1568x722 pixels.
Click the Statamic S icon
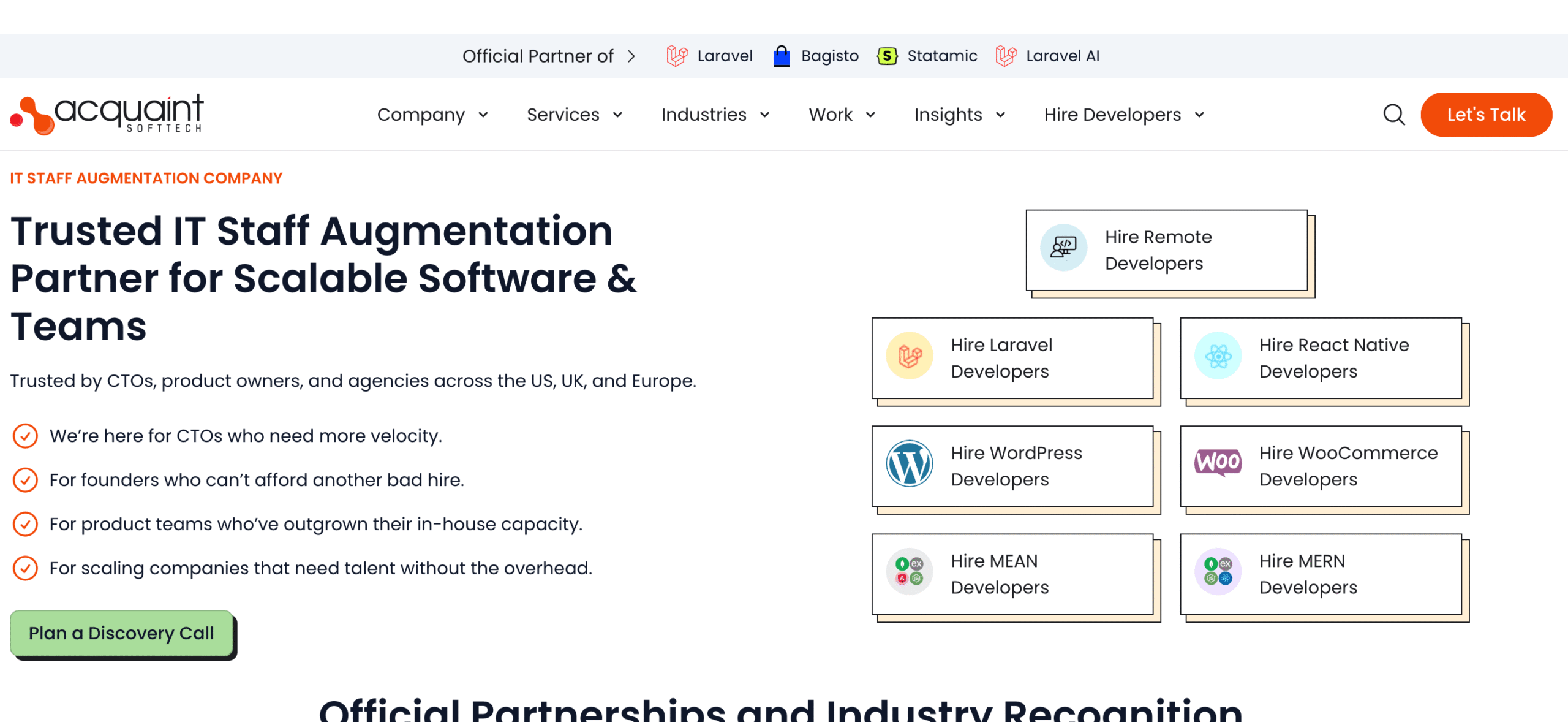887,56
